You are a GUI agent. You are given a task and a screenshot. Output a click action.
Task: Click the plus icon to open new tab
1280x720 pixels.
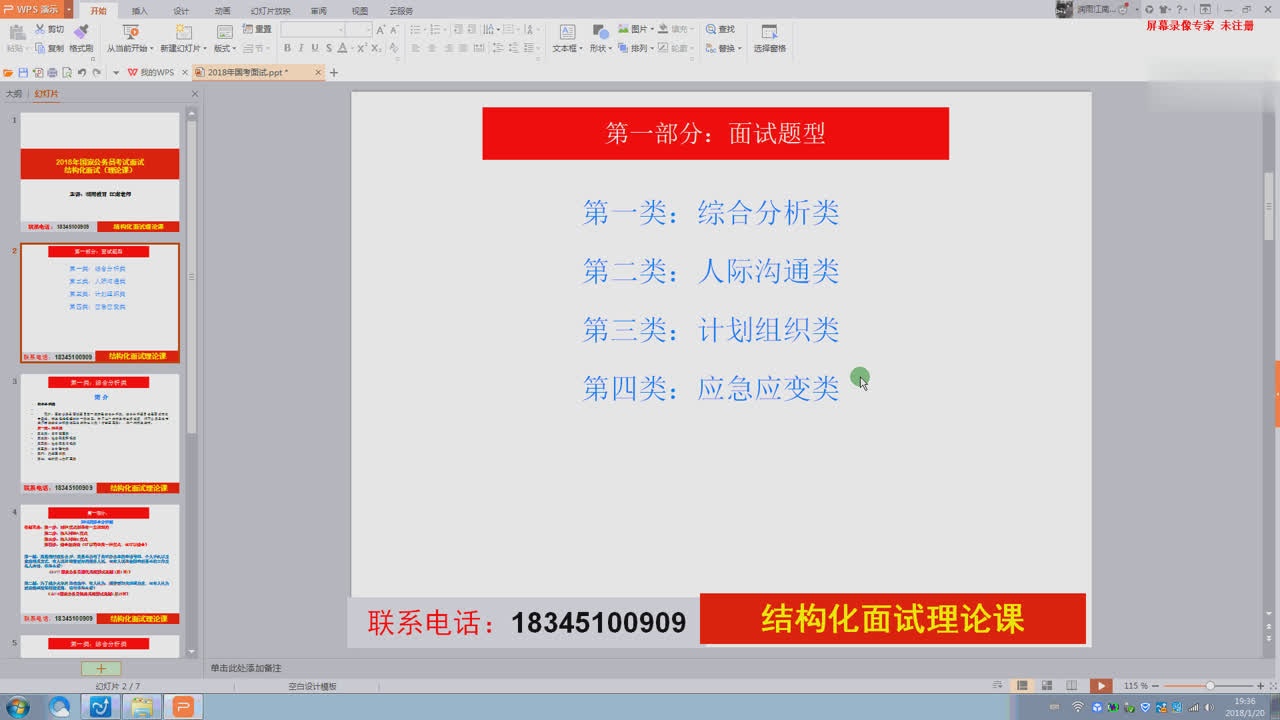pyautogui.click(x=334, y=72)
